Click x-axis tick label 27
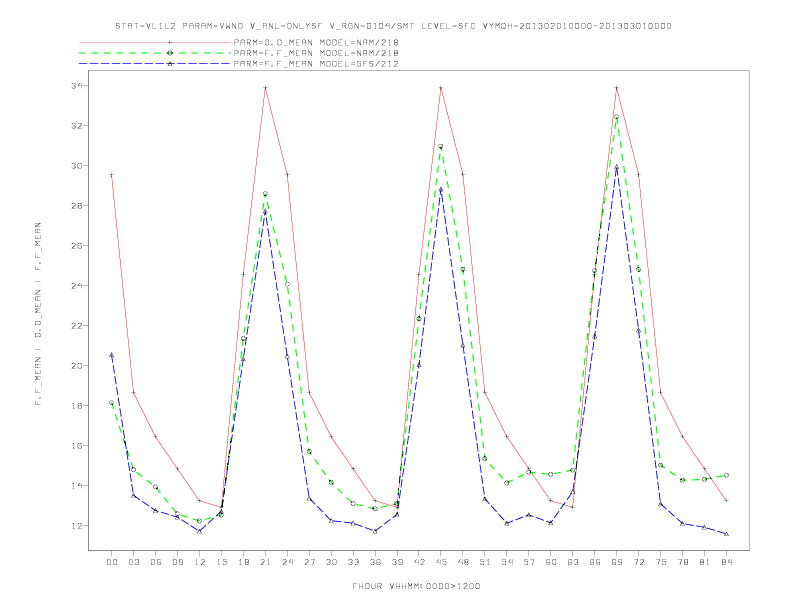792x612 pixels. [x=309, y=562]
